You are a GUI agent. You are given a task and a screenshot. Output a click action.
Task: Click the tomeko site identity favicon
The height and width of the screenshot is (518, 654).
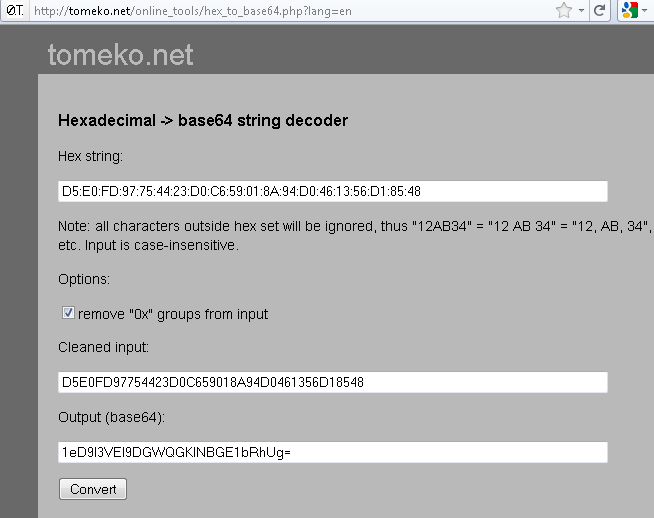pyautogui.click(x=15, y=10)
